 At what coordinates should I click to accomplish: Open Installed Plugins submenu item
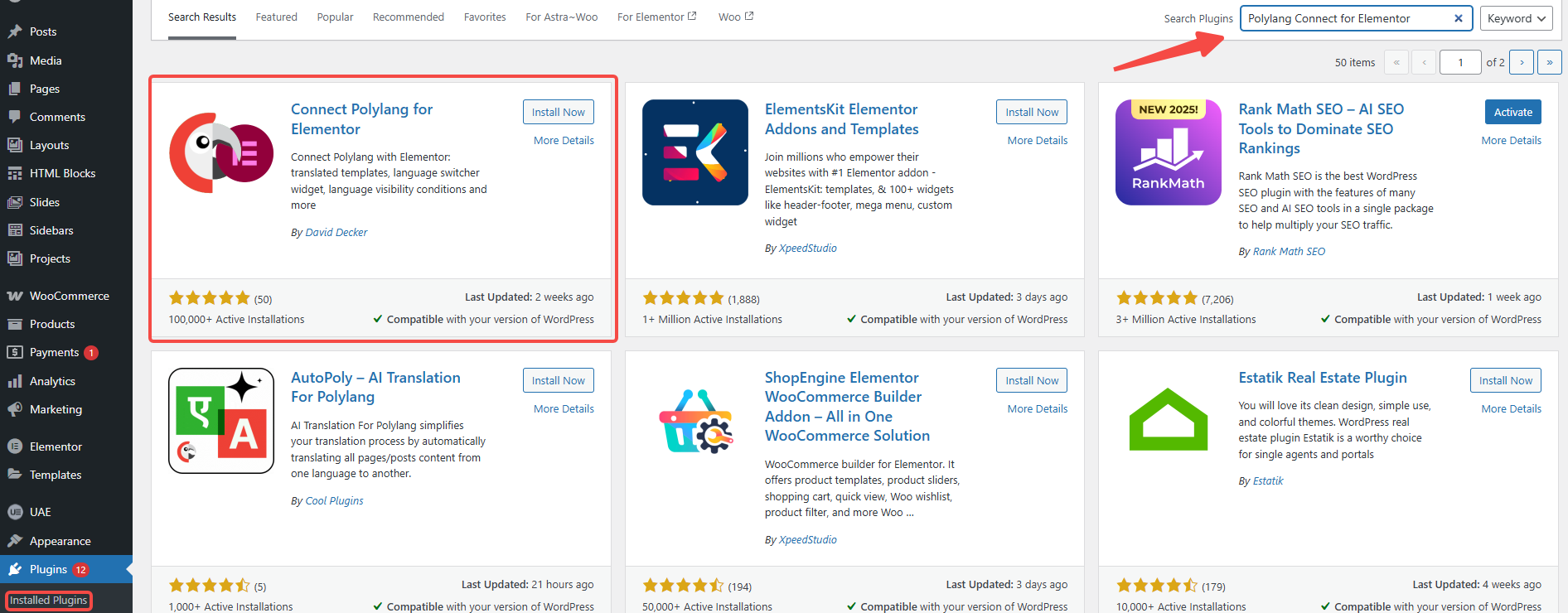click(x=49, y=600)
